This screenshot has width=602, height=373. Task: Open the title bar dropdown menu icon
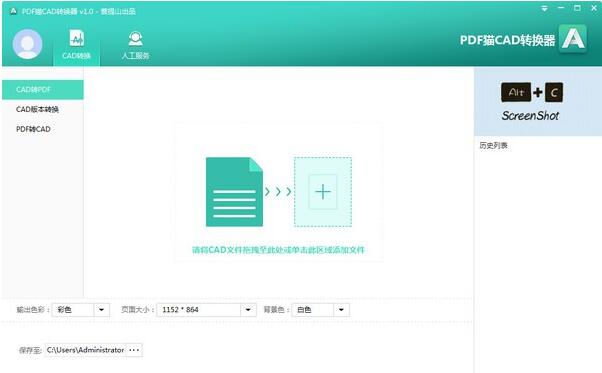544,8
